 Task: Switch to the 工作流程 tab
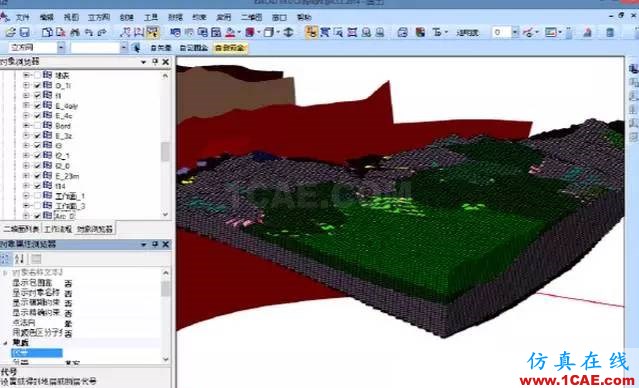pos(58,229)
